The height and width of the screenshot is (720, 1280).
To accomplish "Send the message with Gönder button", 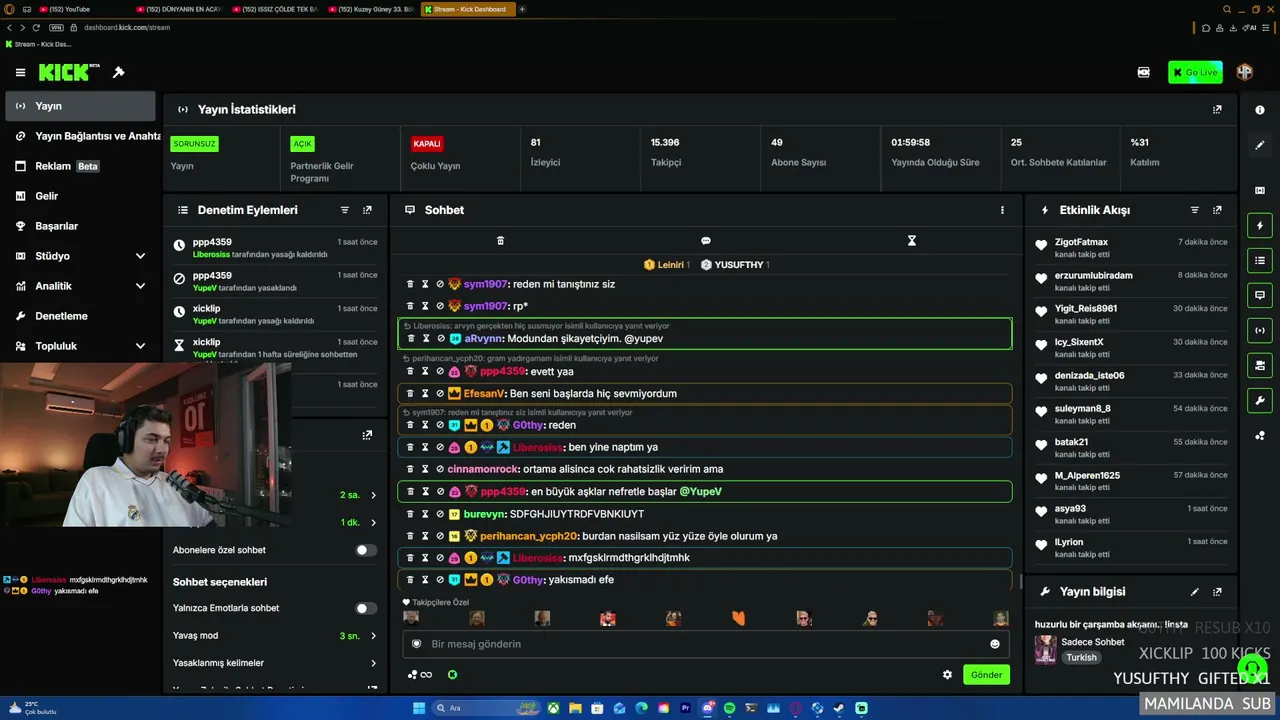I will [x=986, y=675].
